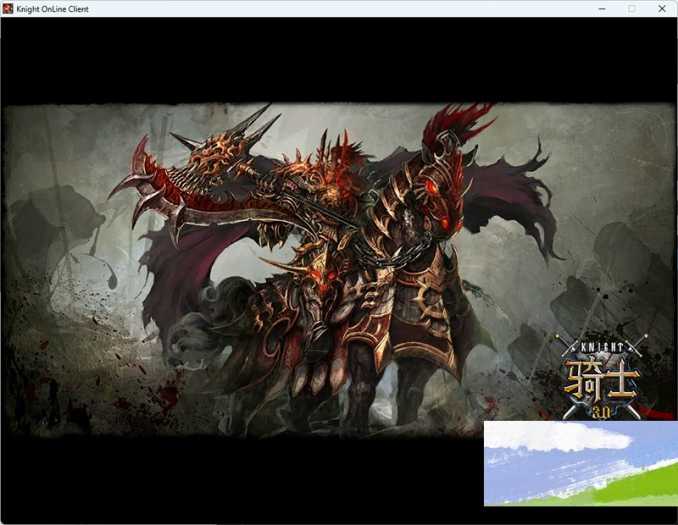Close the Knight OnLine Client window

click(661, 9)
